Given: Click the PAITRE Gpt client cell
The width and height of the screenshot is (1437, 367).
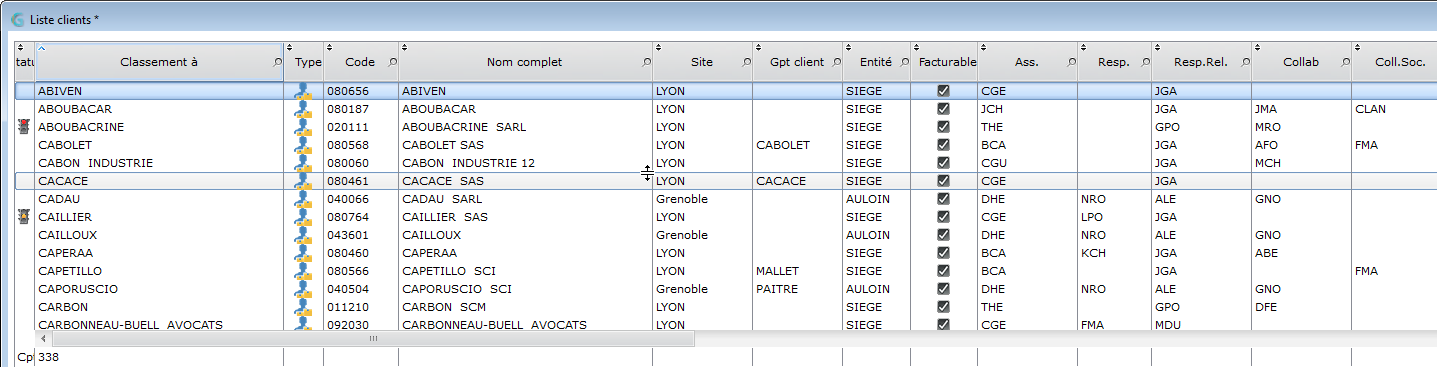Looking at the screenshot, I should coord(798,289).
